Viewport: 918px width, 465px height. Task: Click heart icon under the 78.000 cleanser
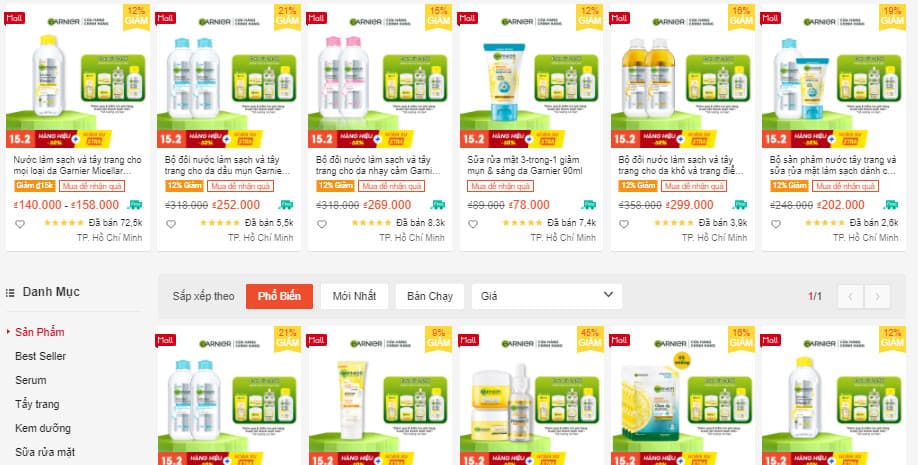[x=473, y=224]
